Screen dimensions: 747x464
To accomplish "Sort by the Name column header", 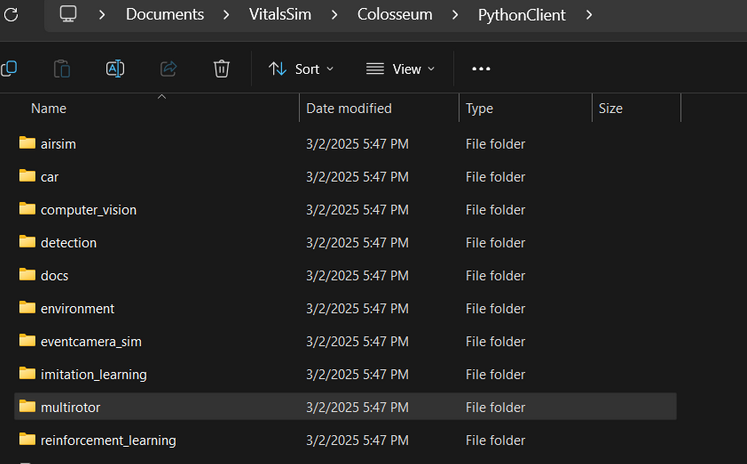I will pos(49,108).
